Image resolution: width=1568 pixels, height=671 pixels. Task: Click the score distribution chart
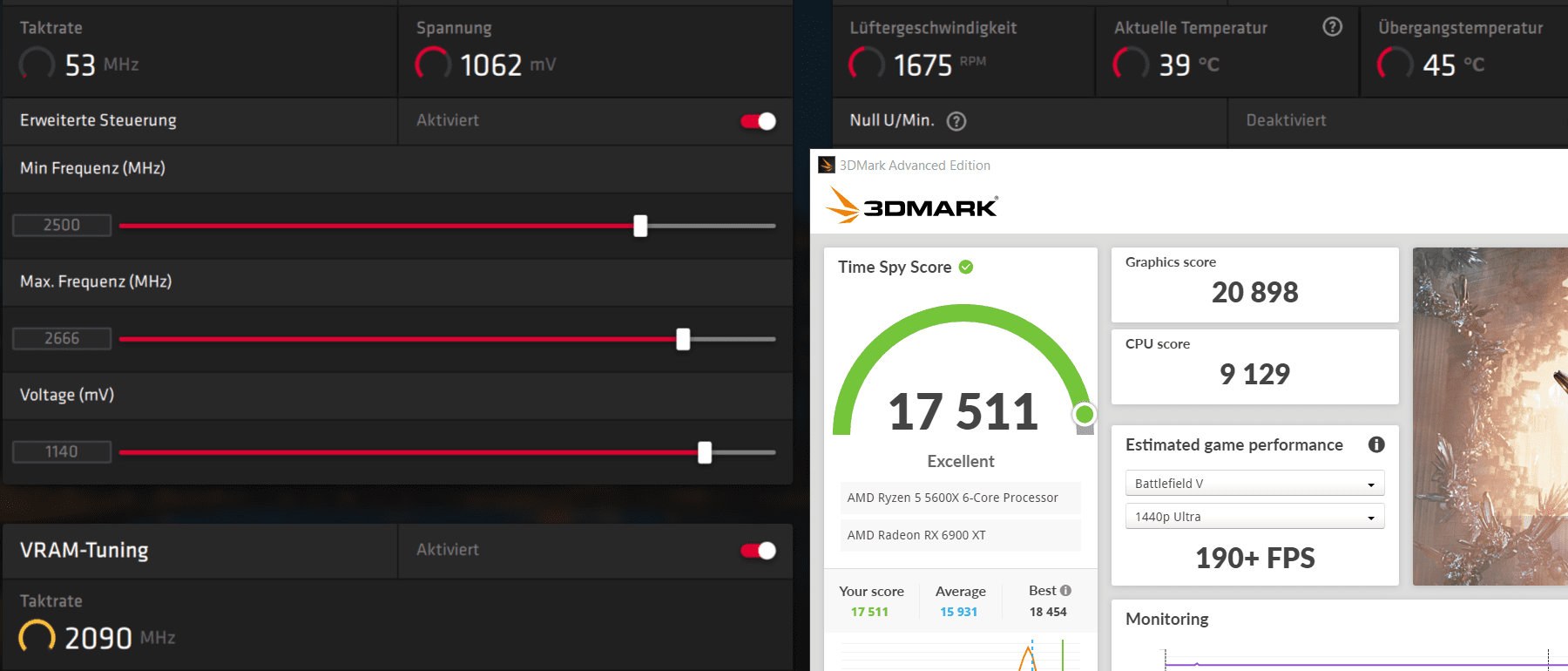pyautogui.click(x=960, y=655)
